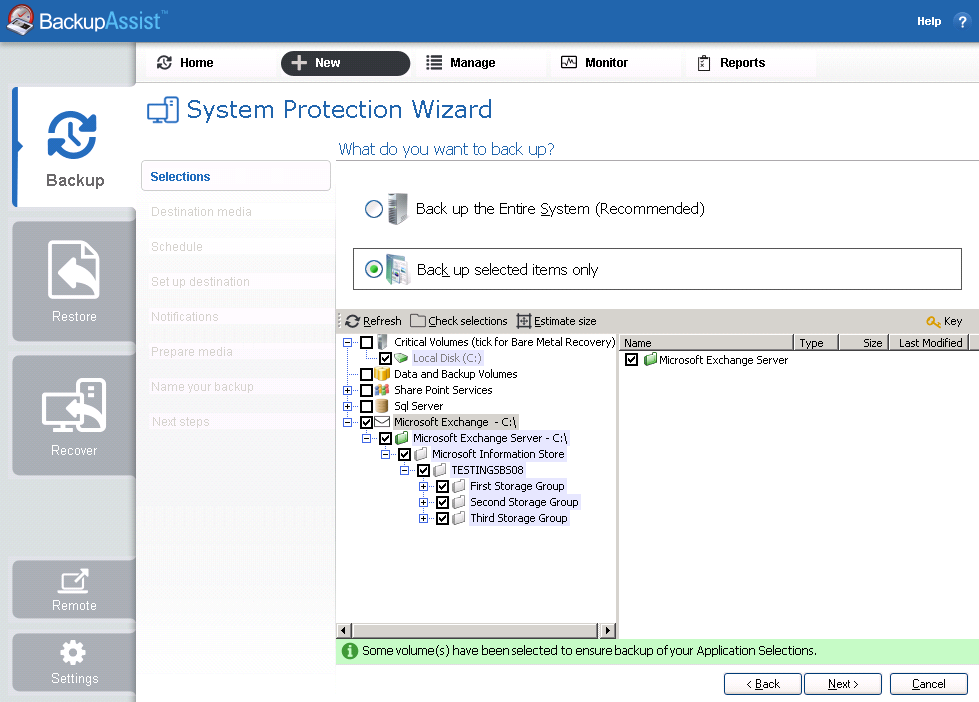979x702 pixels.
Task: Open the Recover section in sidebar
Action: tap(74, 415)
